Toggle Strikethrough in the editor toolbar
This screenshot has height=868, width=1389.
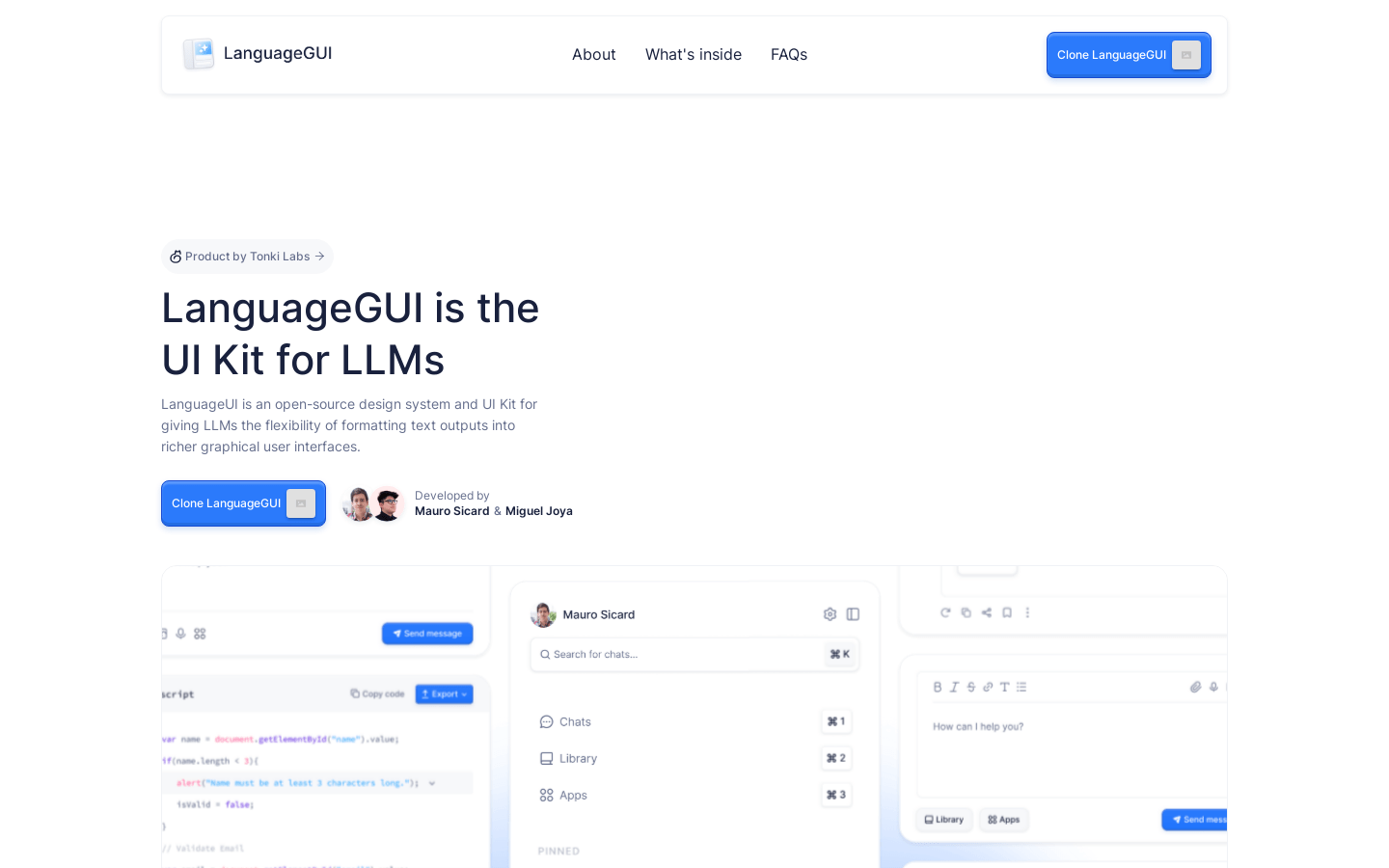(x=971, y=687)
